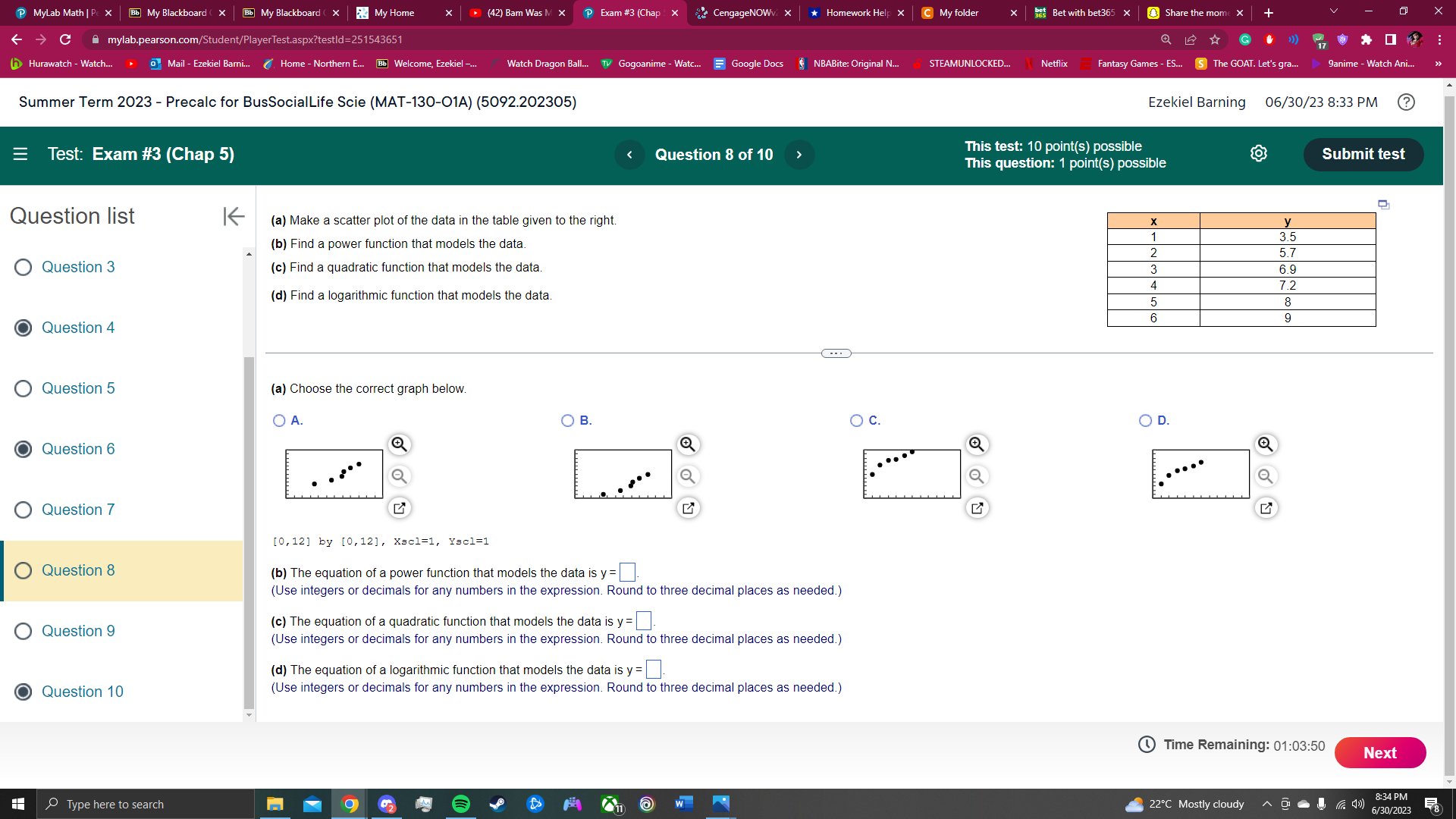Zoom in on the graph for choice A
The image size is (1456, 819).
400,444
